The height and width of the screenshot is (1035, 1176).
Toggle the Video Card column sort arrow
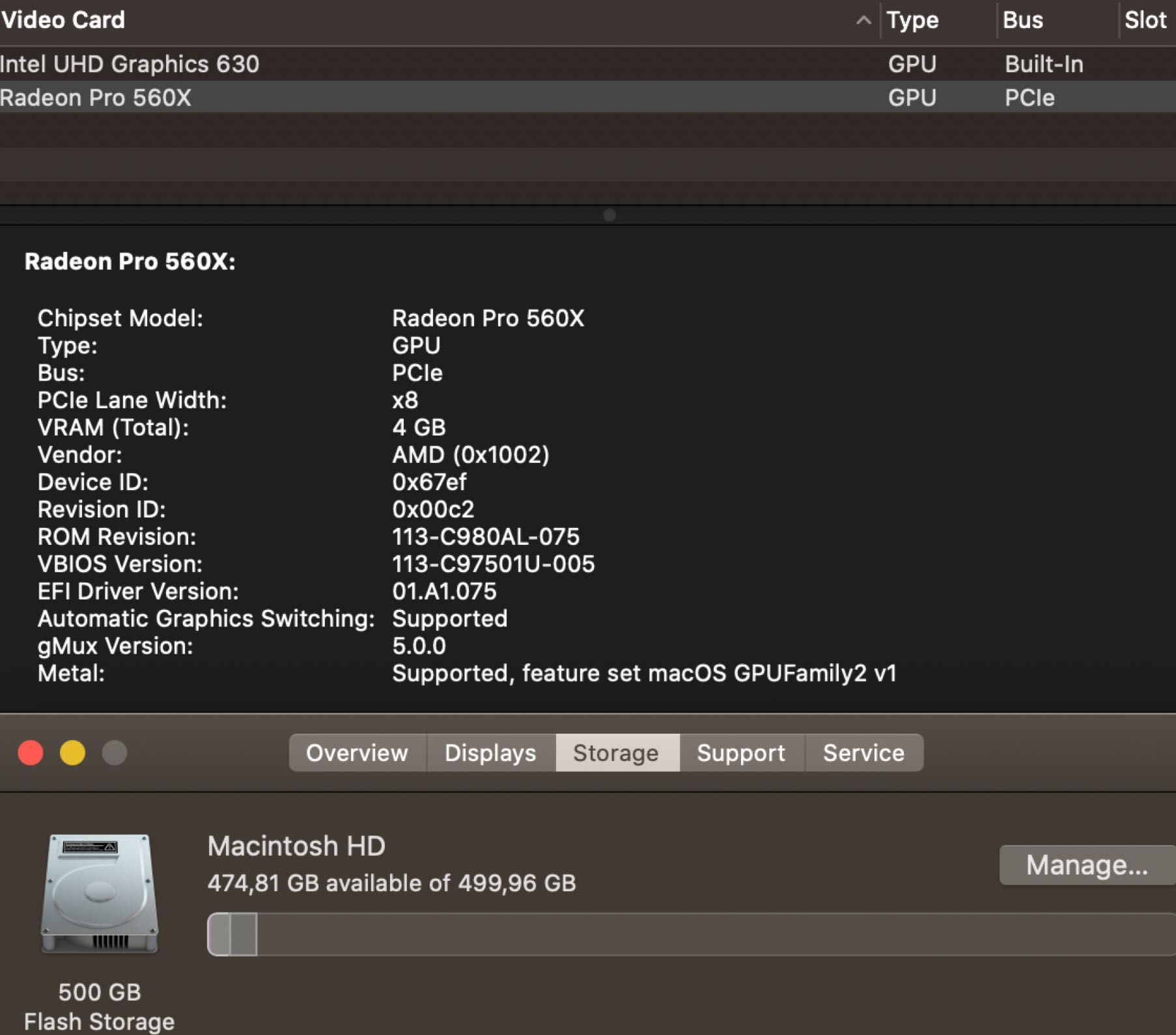863,20
